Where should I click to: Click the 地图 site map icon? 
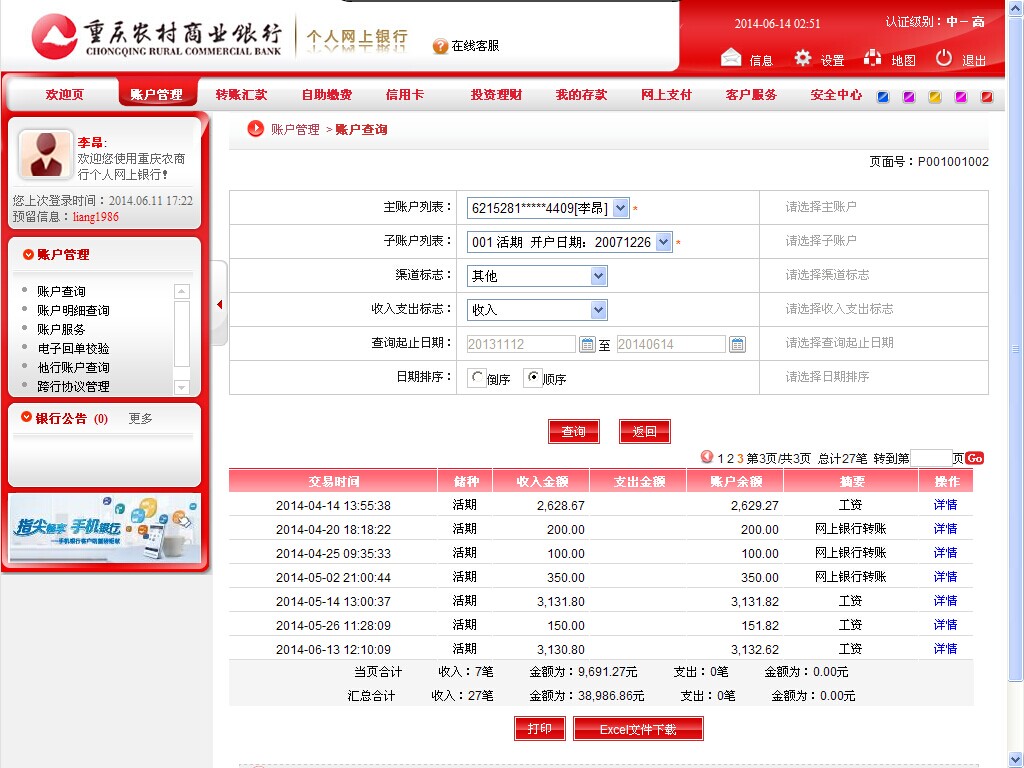[873, 58]
